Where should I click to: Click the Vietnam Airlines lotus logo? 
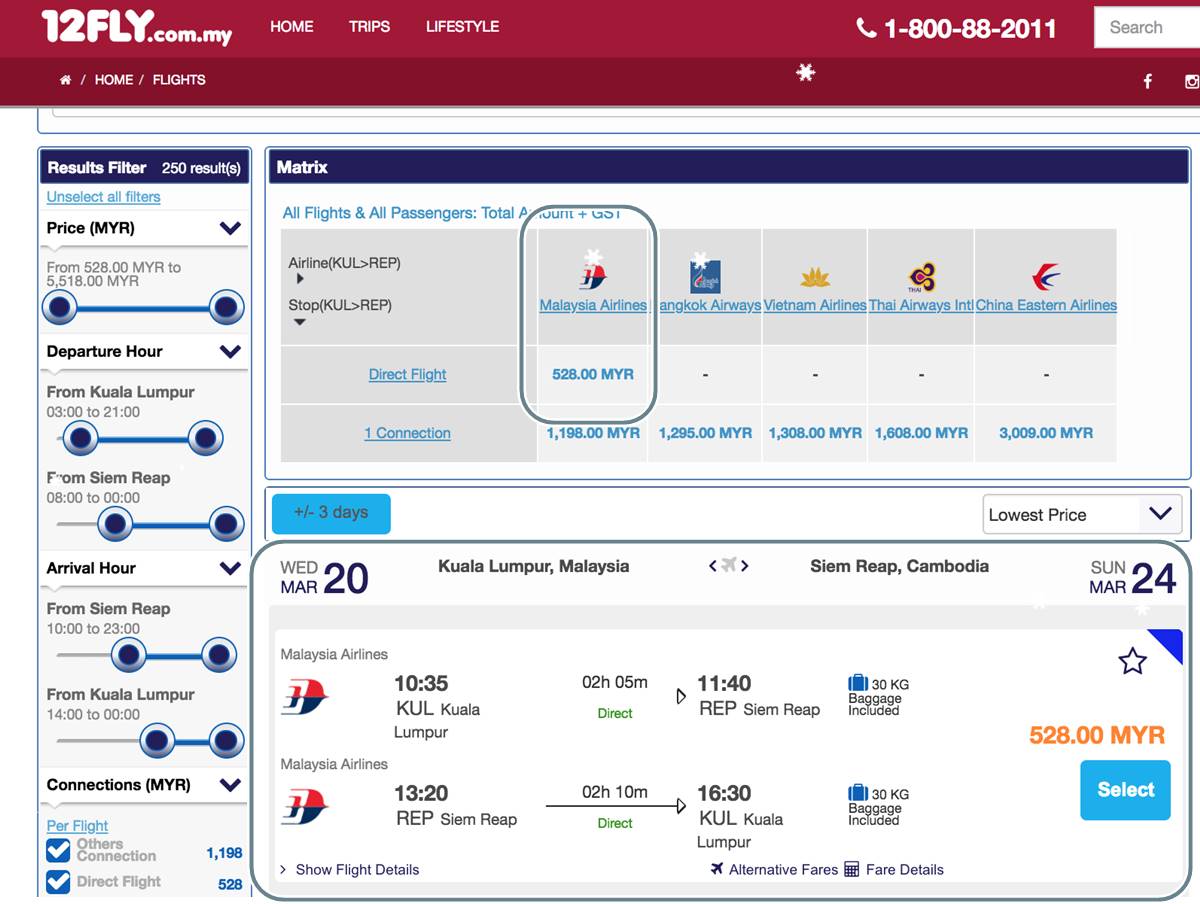pos(815,277)
